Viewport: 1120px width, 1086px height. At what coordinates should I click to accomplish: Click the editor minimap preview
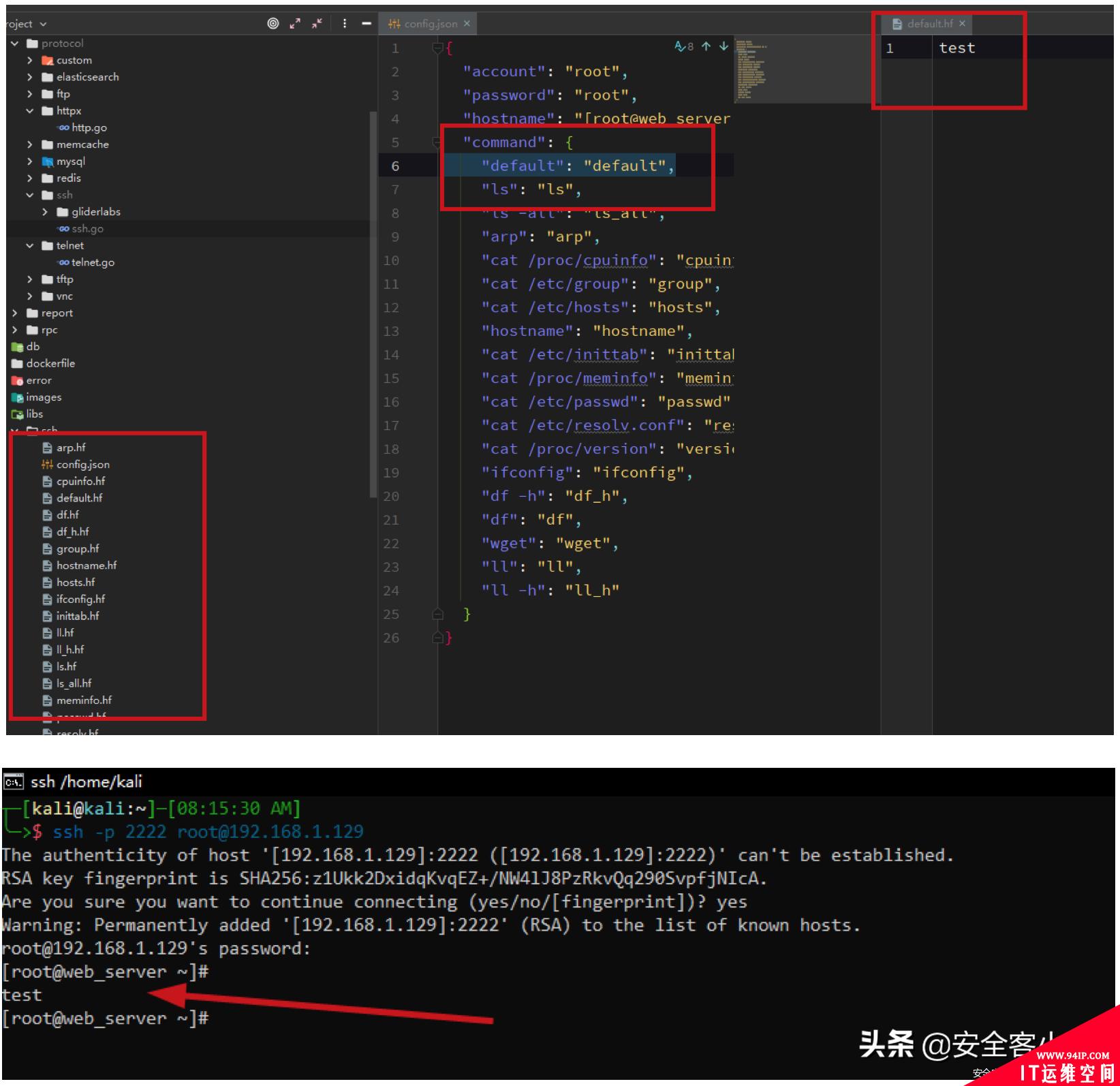pyautogui.click(x=751, y=69)
